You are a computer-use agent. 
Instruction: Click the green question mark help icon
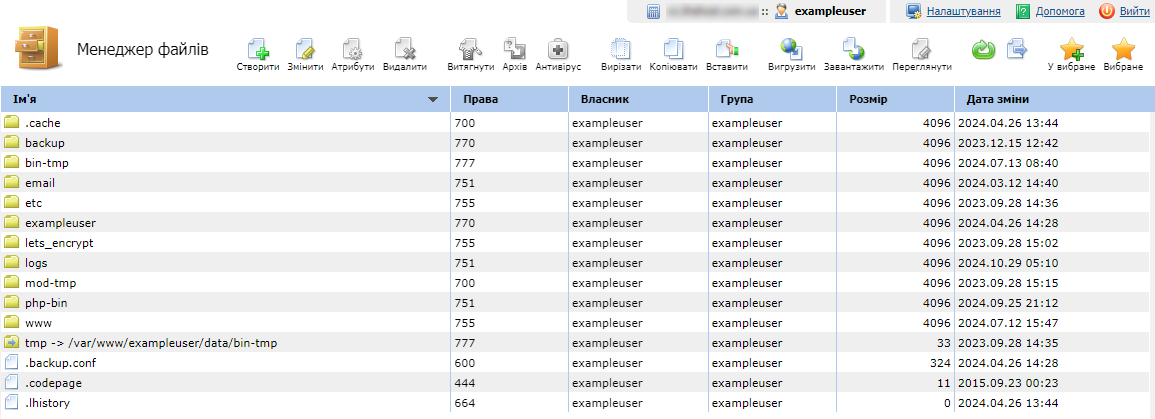coord(1022,11)
